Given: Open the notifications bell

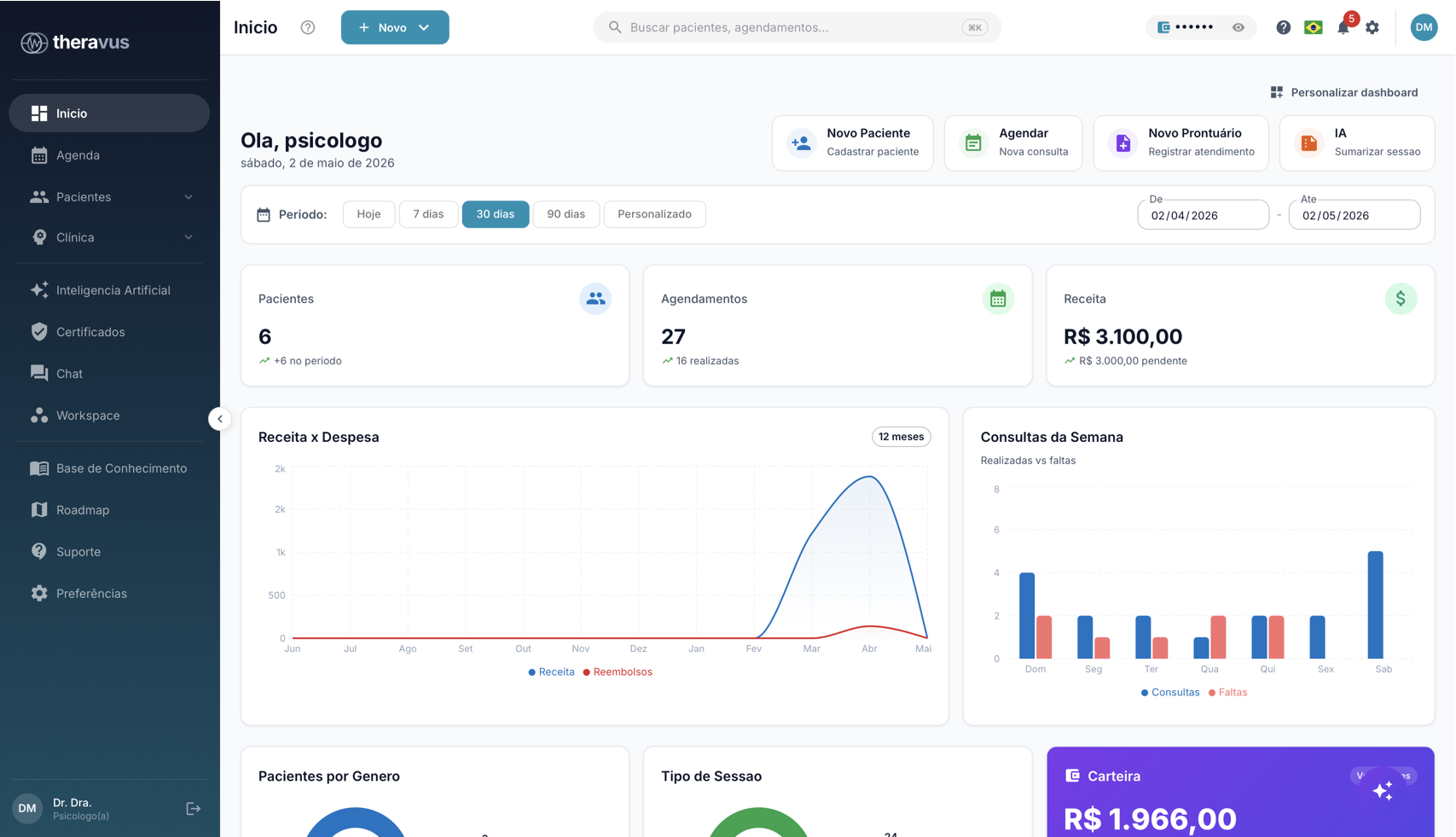Looking at the screenshot, I should tap(1343, 27).
